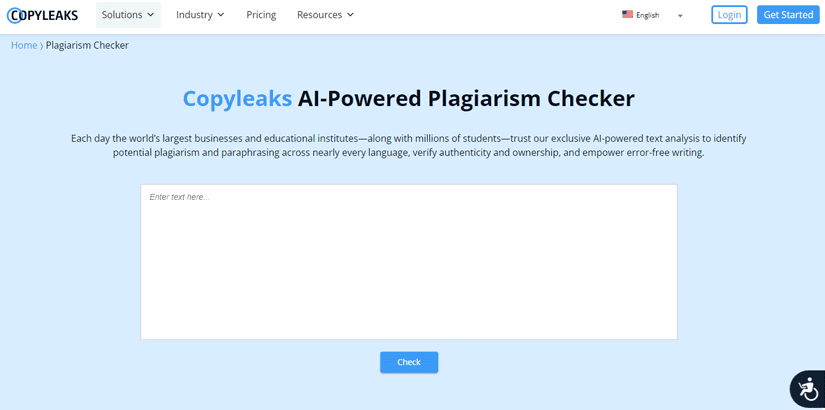The width and height of the screenshot is (825, 410).
Task: Open the accessibility options icon
Action: pyautogui.click(x=807, y=389)
